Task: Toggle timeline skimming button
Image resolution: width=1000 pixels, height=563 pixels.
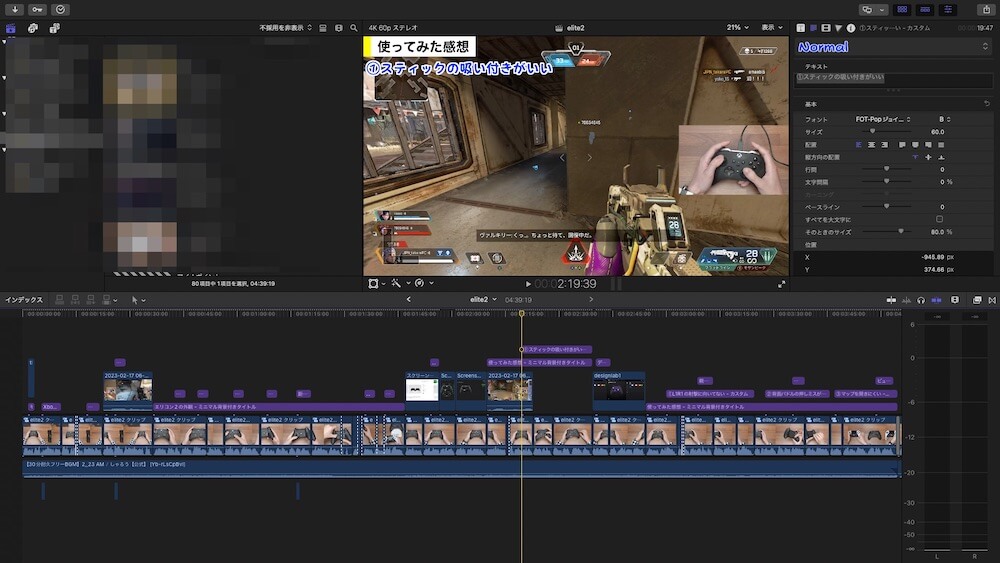Action: 891,300
